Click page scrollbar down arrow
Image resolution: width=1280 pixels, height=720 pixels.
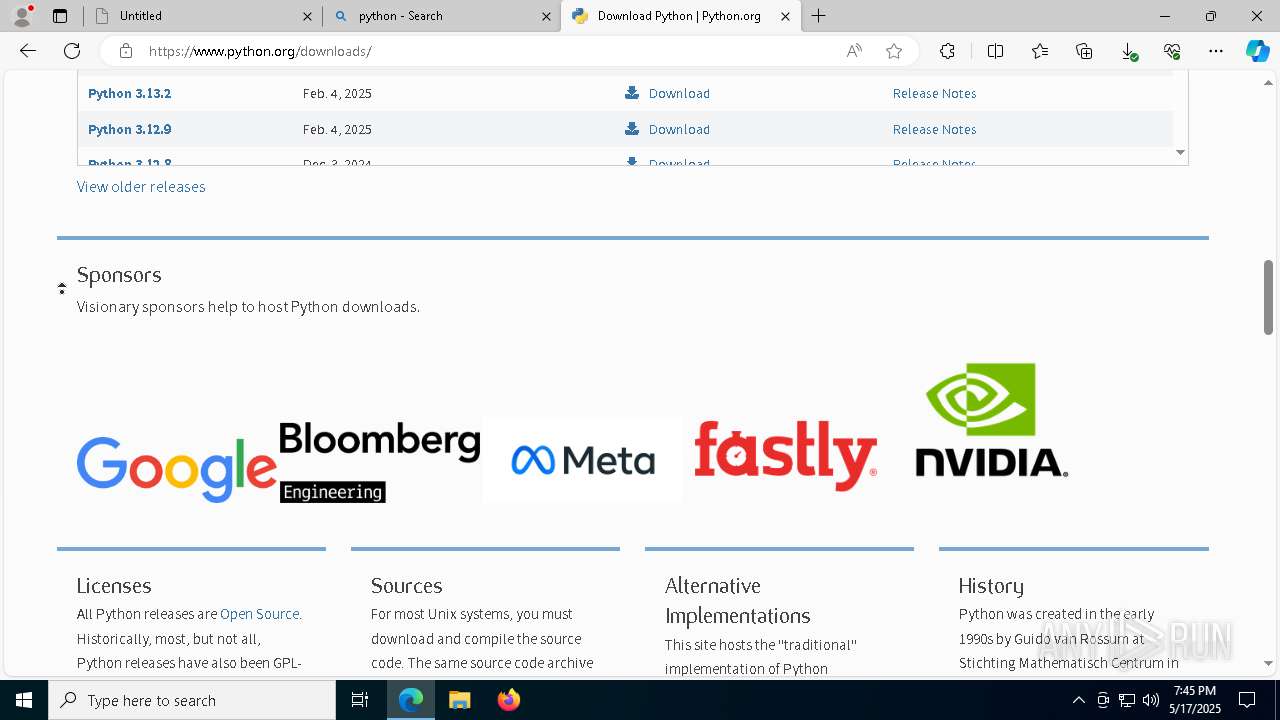click(x=1268, y=663)
